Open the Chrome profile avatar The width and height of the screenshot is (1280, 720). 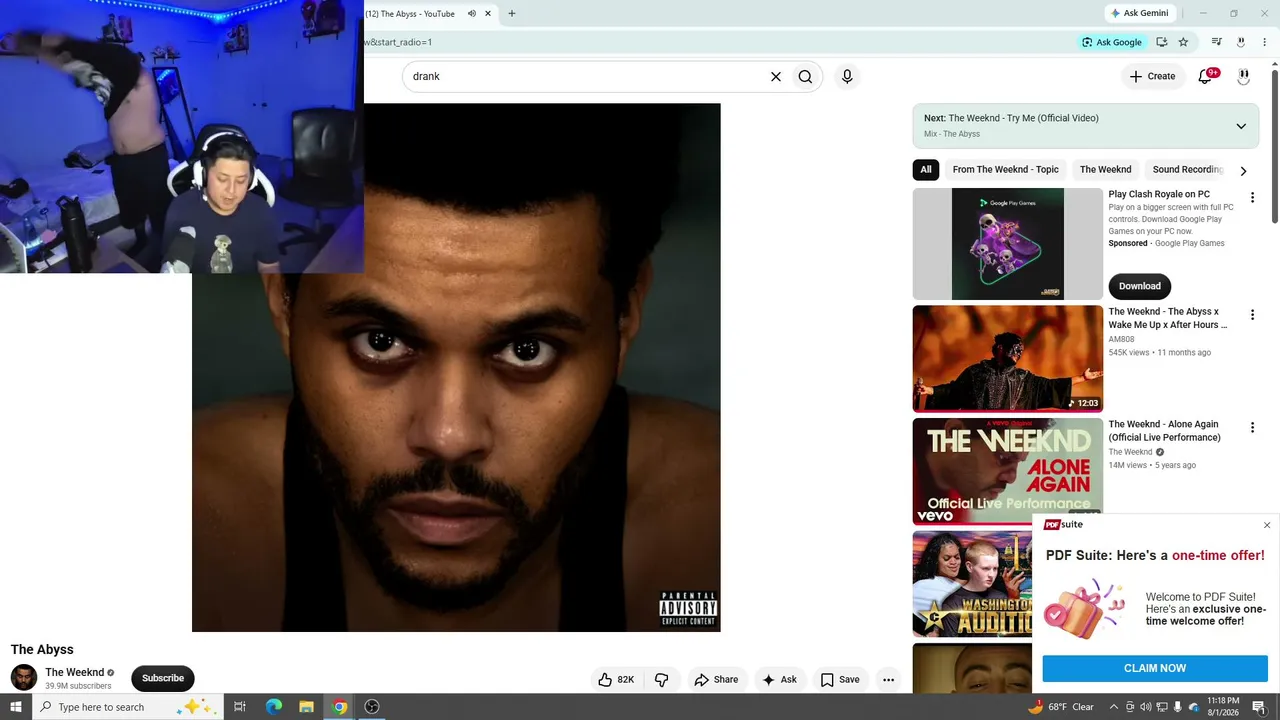(x=1241, y=42)
